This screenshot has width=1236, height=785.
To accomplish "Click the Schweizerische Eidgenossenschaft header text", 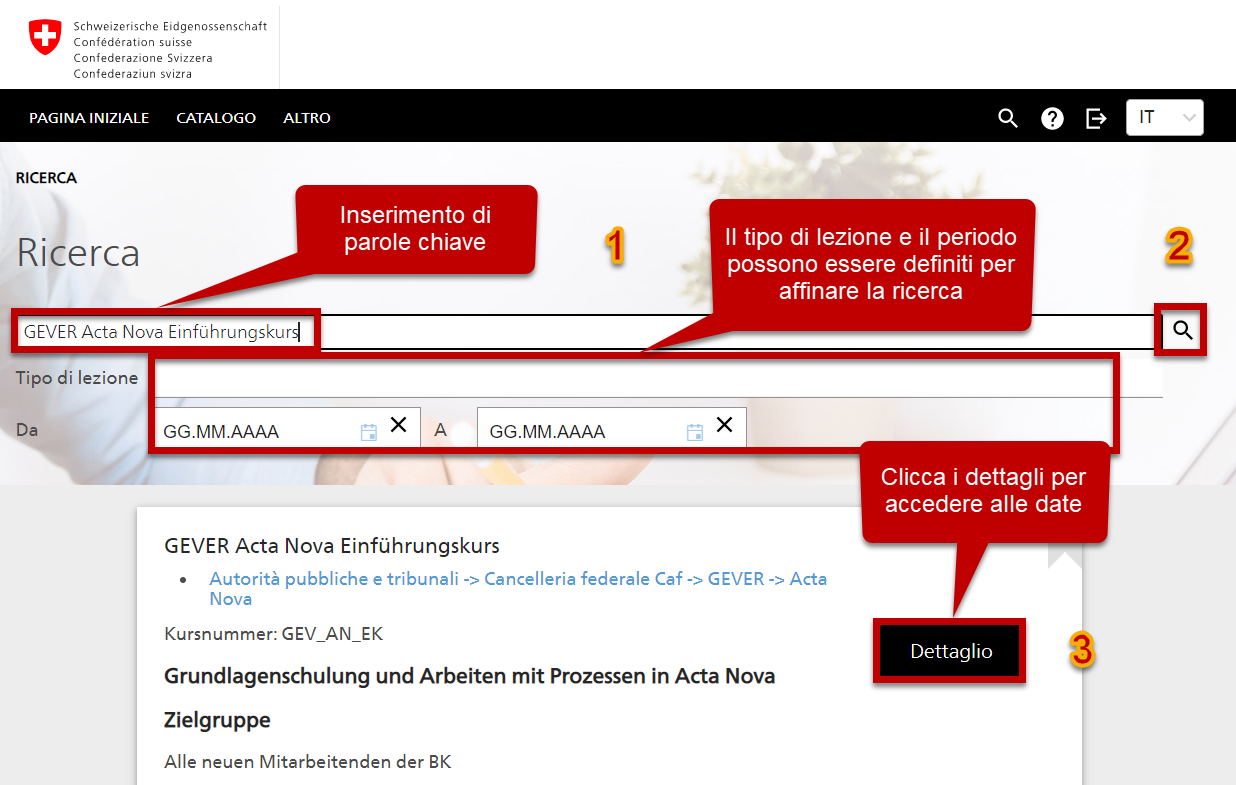I will pos(170,27).
